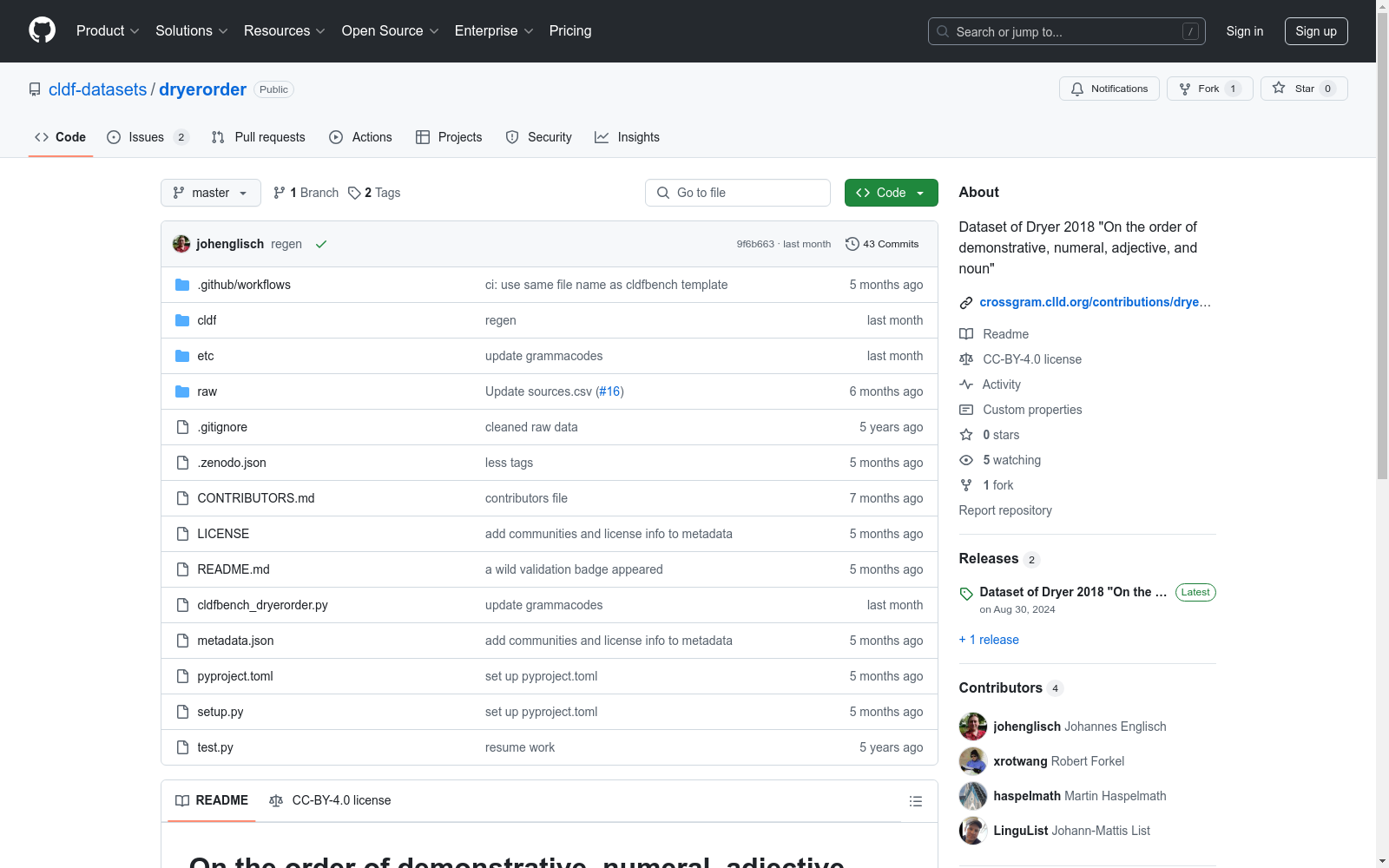Click the file icon for .gitignore
This screenshot has width=1389, height=868.
182,427
